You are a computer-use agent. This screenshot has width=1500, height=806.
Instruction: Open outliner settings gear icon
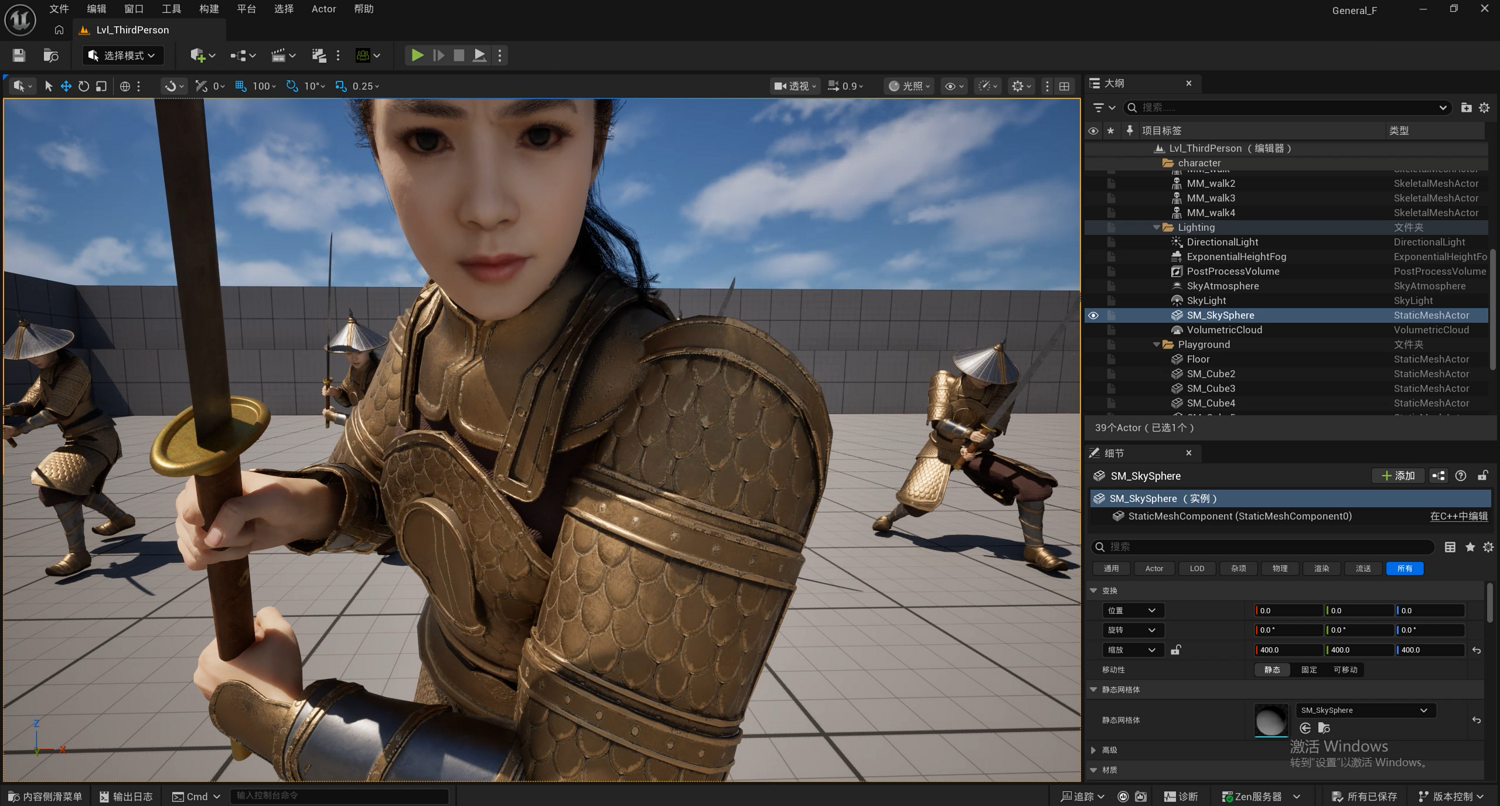(x=1484, y=107)
